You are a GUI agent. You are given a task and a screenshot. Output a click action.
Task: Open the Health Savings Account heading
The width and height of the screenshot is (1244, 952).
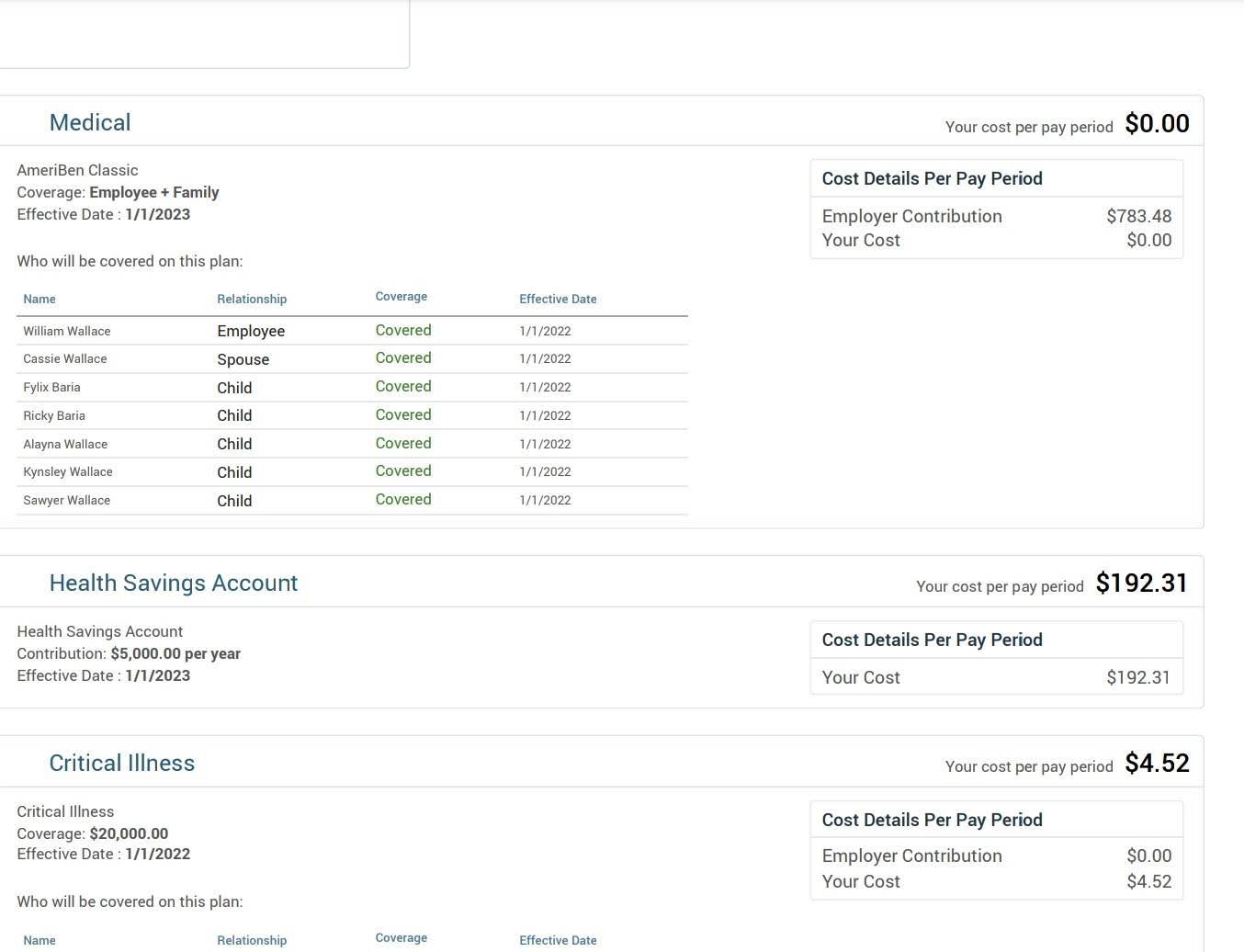[x=174, y=583]
